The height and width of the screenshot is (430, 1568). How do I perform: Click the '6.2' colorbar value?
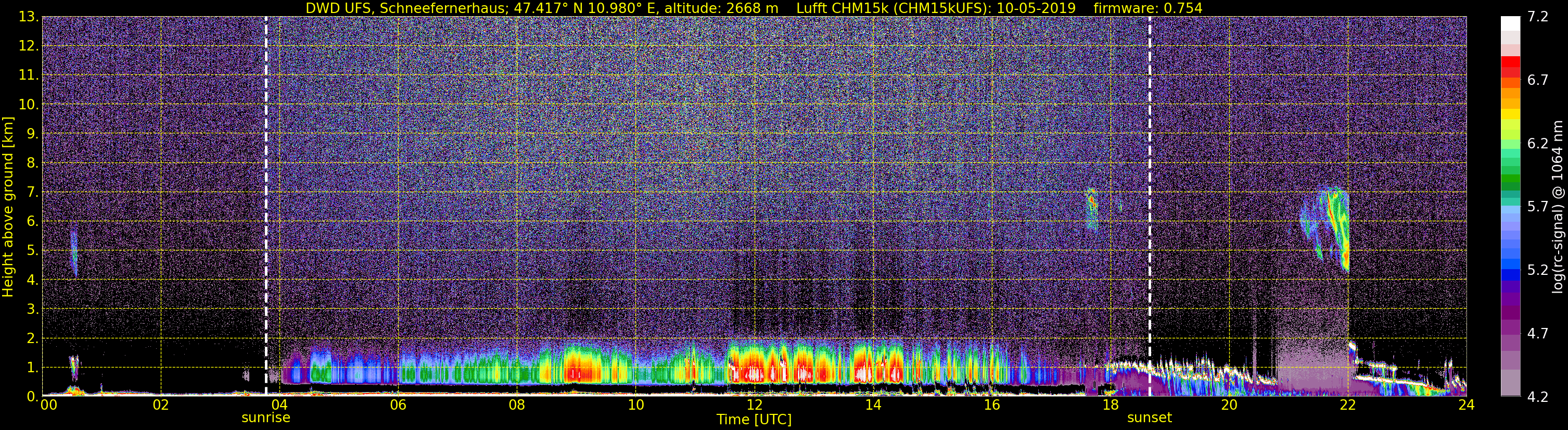(x=1538, y=143)
